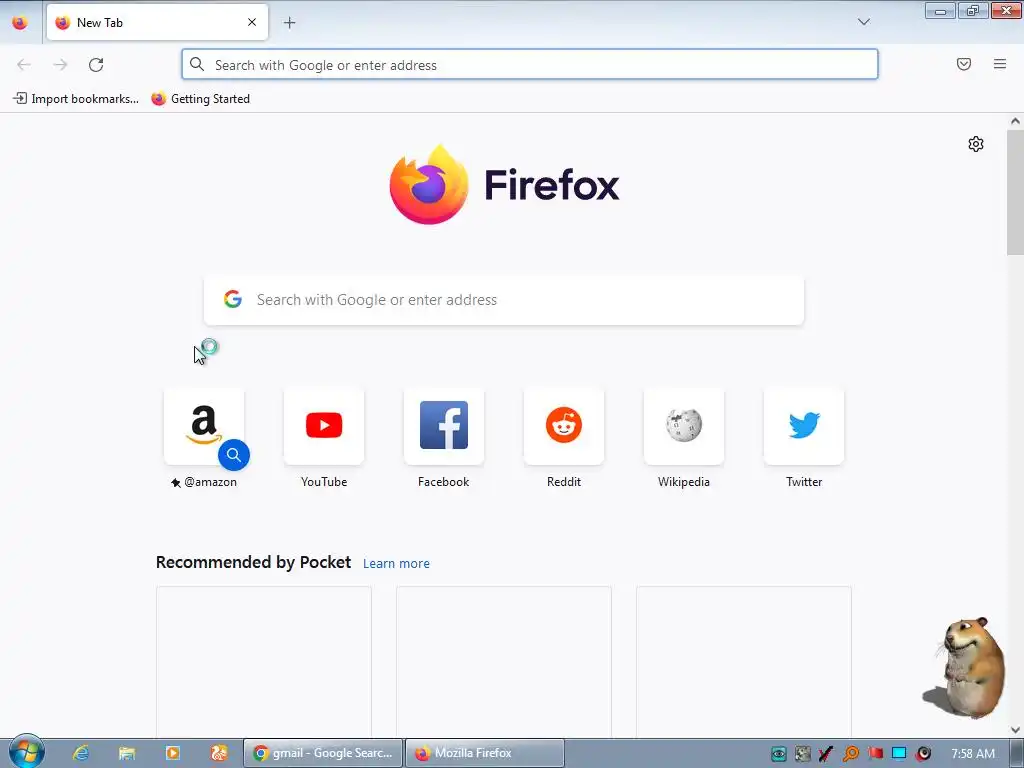This screenshot has height=768, width=1024.
Task: Open the Reddit shortcut tile
Action: coord(564,426)
